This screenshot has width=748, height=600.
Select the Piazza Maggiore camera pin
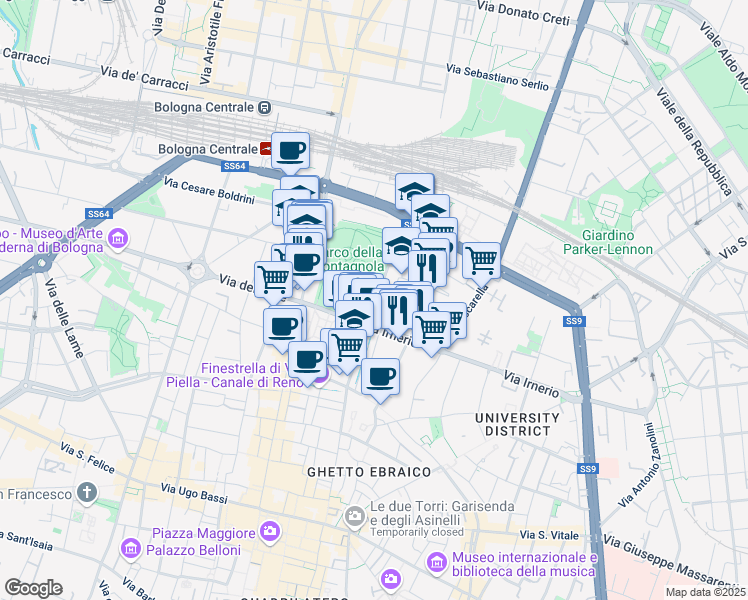click(x=270, y=531)
